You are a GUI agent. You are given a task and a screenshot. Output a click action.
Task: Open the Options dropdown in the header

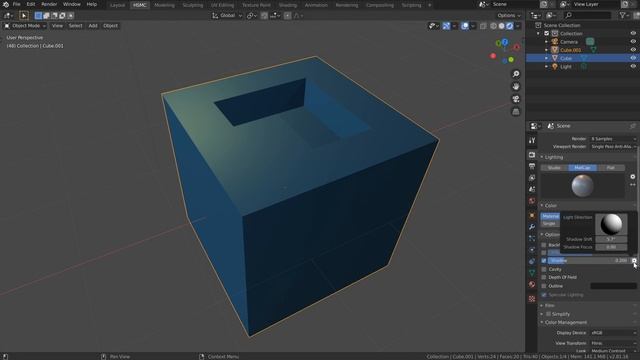[509, 16]
